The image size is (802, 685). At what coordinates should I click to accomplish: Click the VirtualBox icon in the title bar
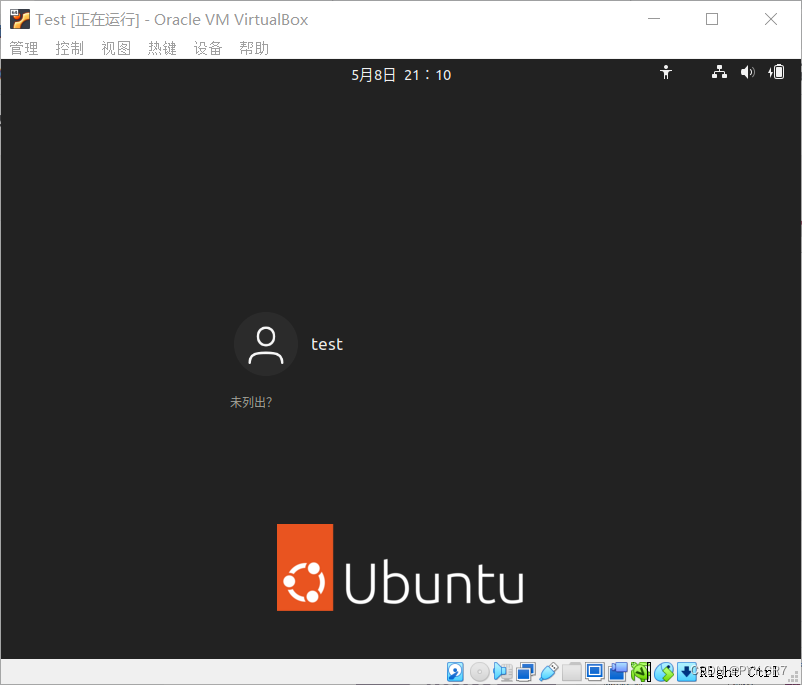[x=19, y=19]
